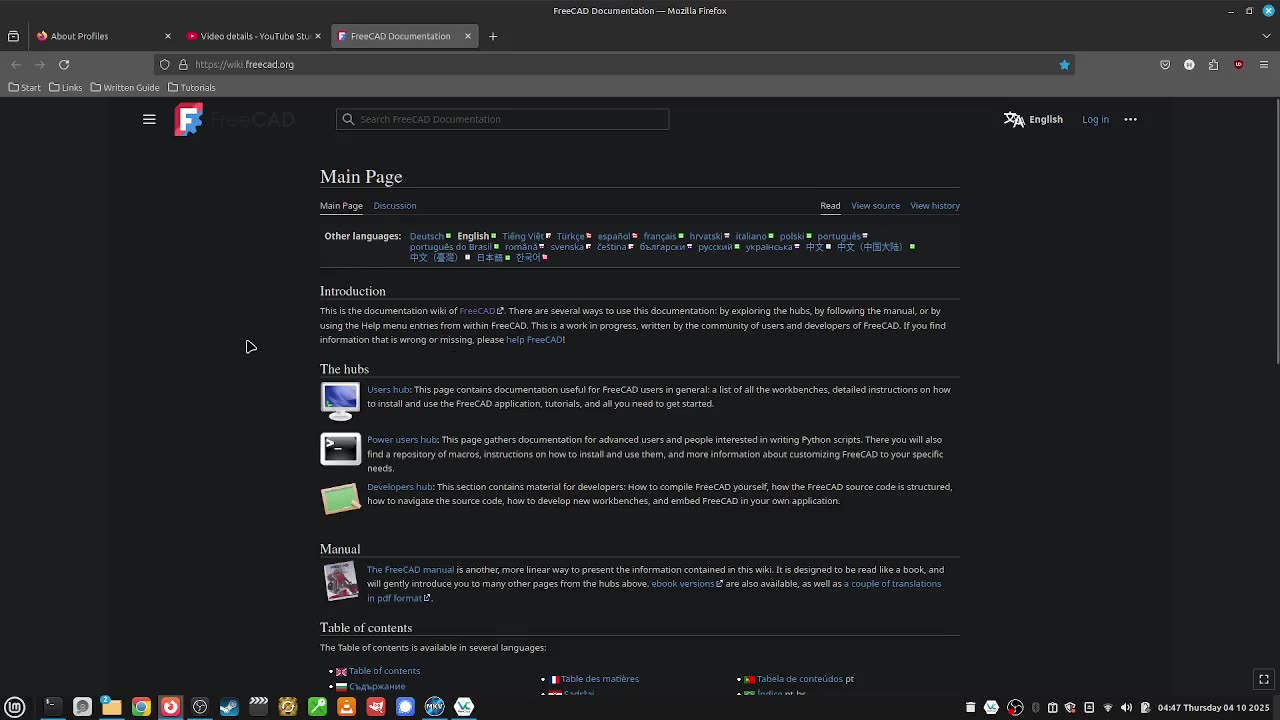Click the FreeCAD manual cover thumbnail

pos(340,581)
